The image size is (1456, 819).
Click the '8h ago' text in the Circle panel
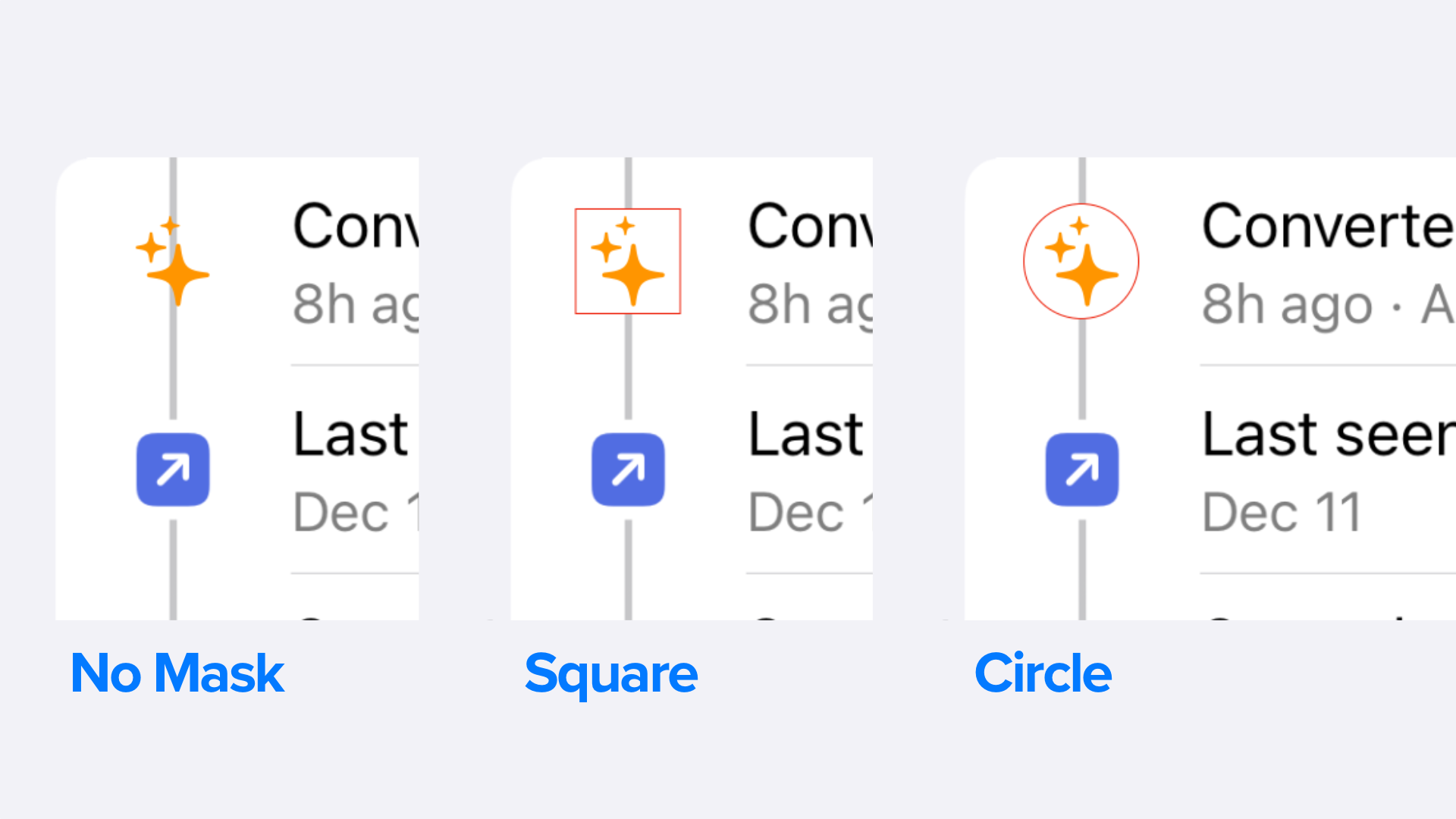point(1288,306)
